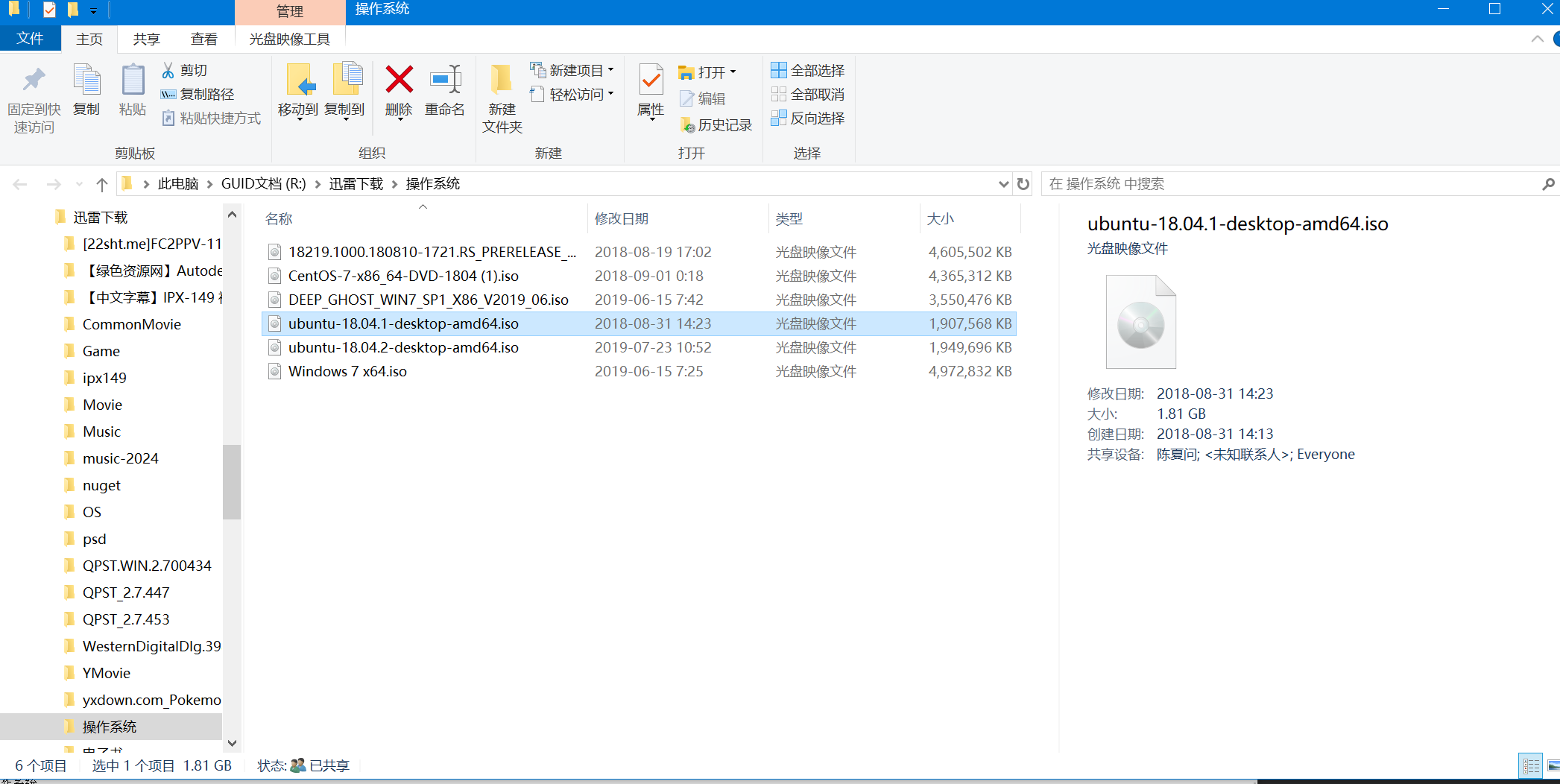This screenshot has height=784, width=1560.
Task: Open the Open button dropdown arrow
Action: coord(733,72)
